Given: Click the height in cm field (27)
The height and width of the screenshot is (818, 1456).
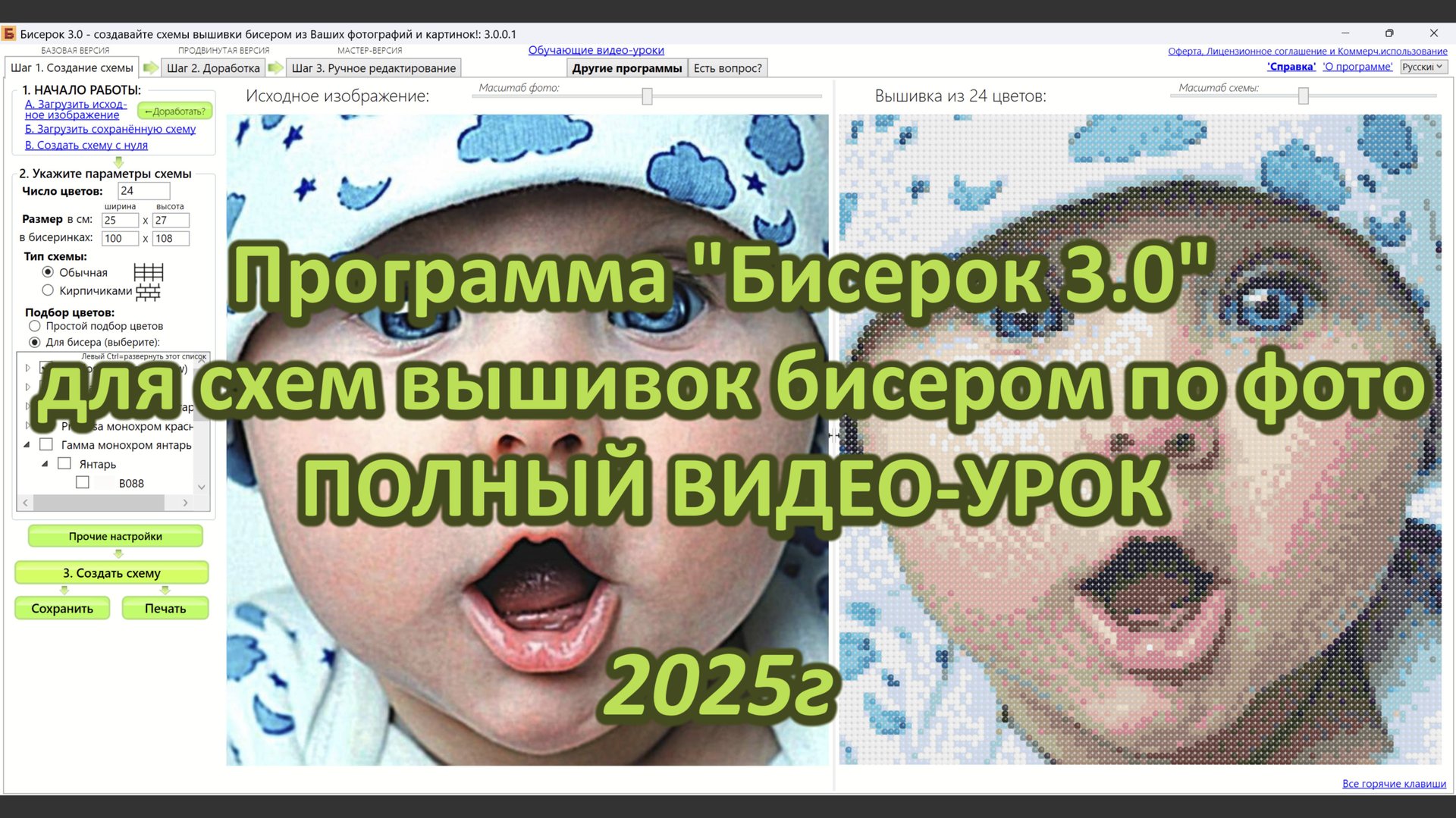Looking at the screenshot, I should [171, 220].
